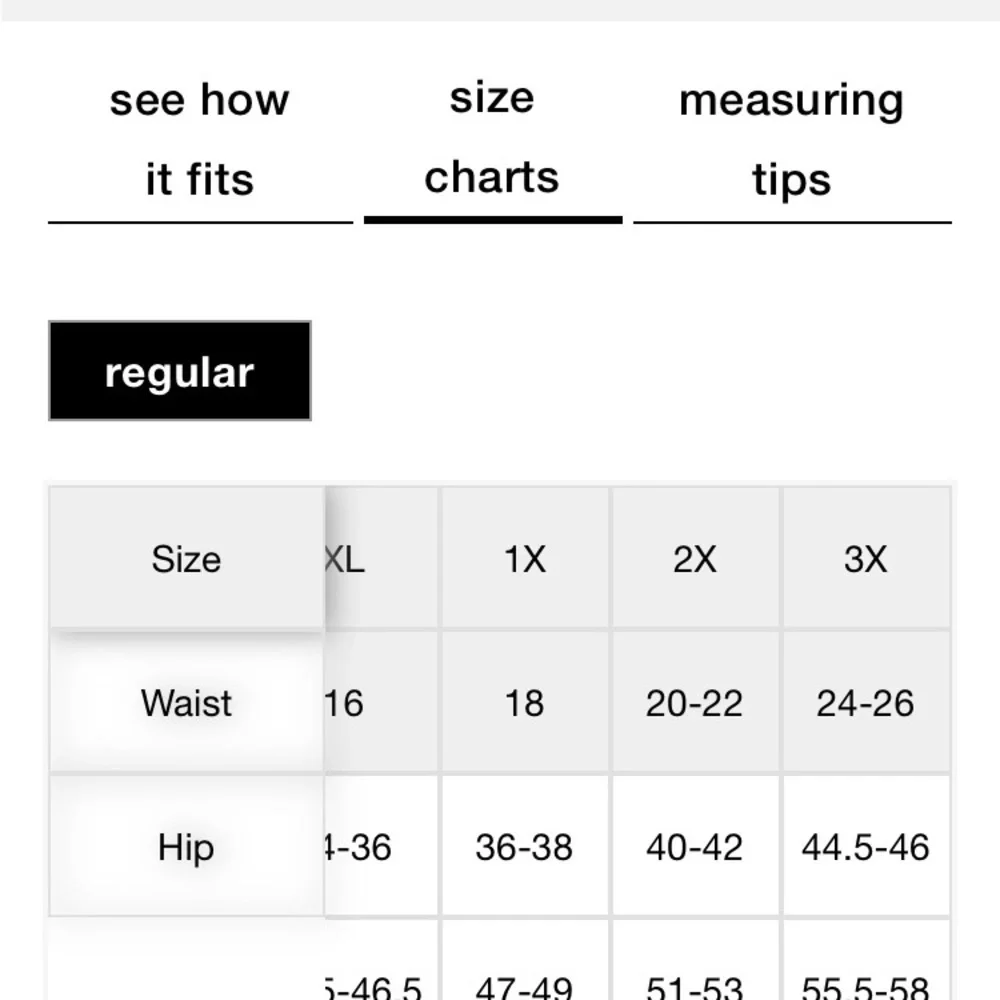Click the 24-26 waist value cell

click(x=866, y=703)
